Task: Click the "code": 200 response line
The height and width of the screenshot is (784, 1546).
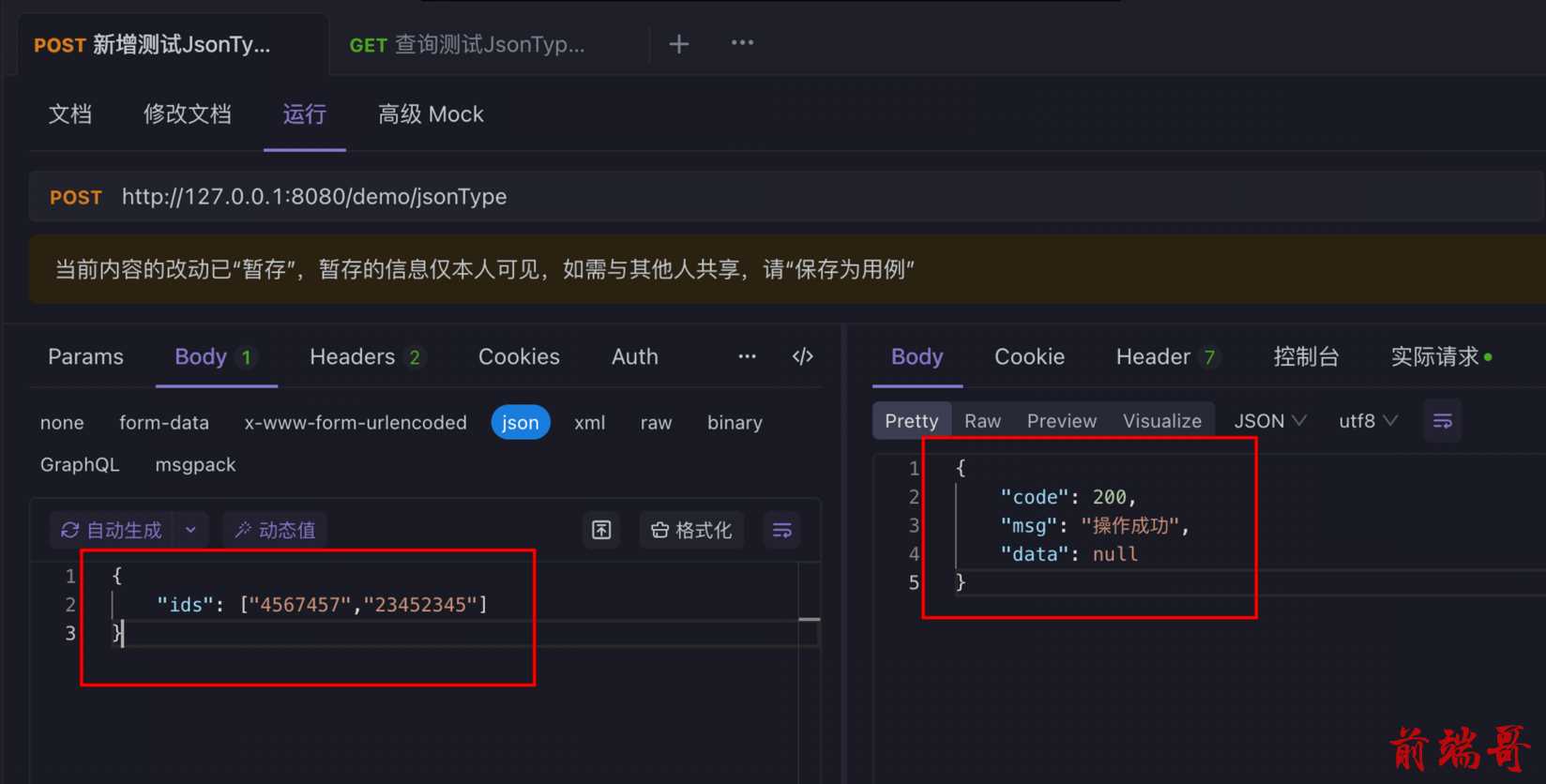Action: pyautogui.click(x=1068, y=497)
